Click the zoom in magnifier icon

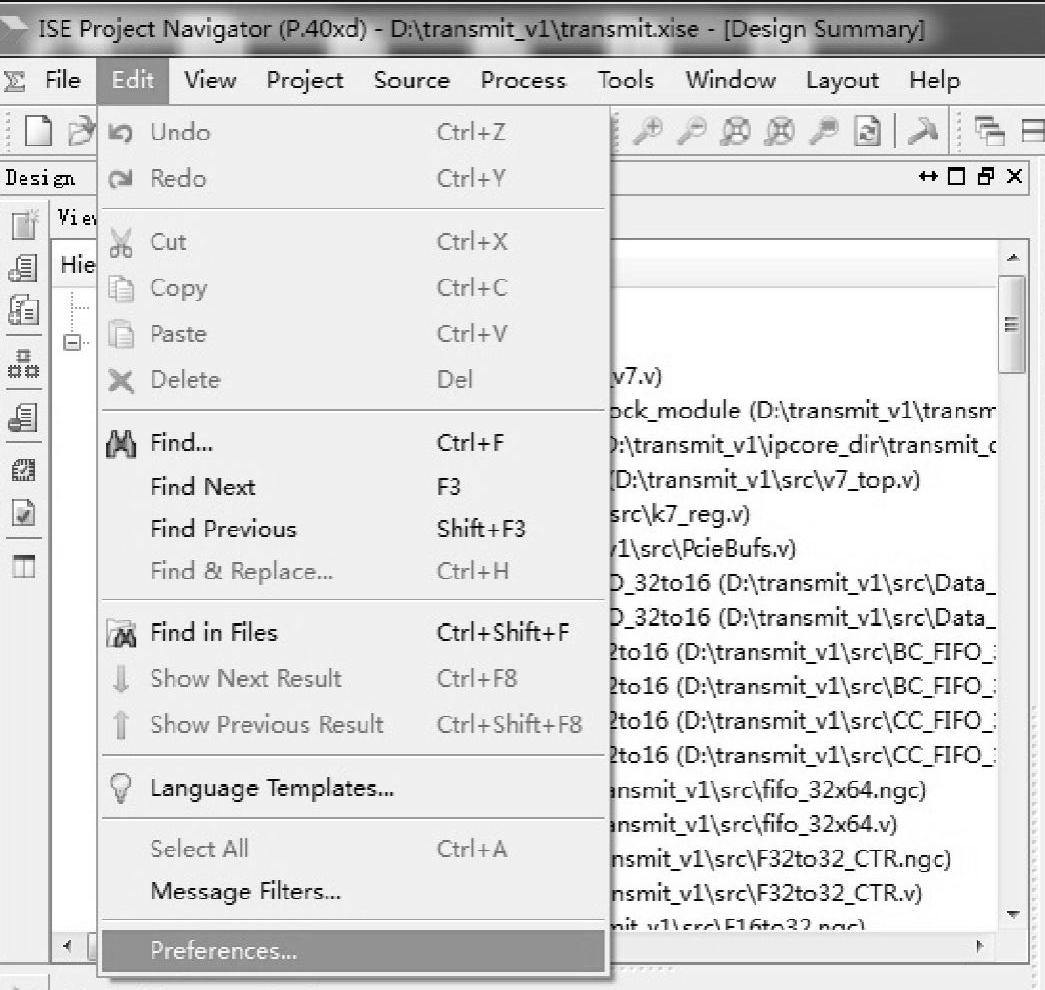[647, 130]
